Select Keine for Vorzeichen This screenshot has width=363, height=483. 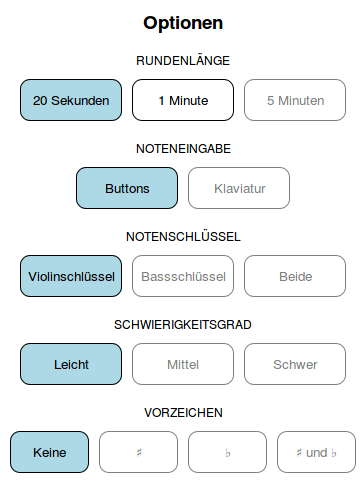(49, 452)
